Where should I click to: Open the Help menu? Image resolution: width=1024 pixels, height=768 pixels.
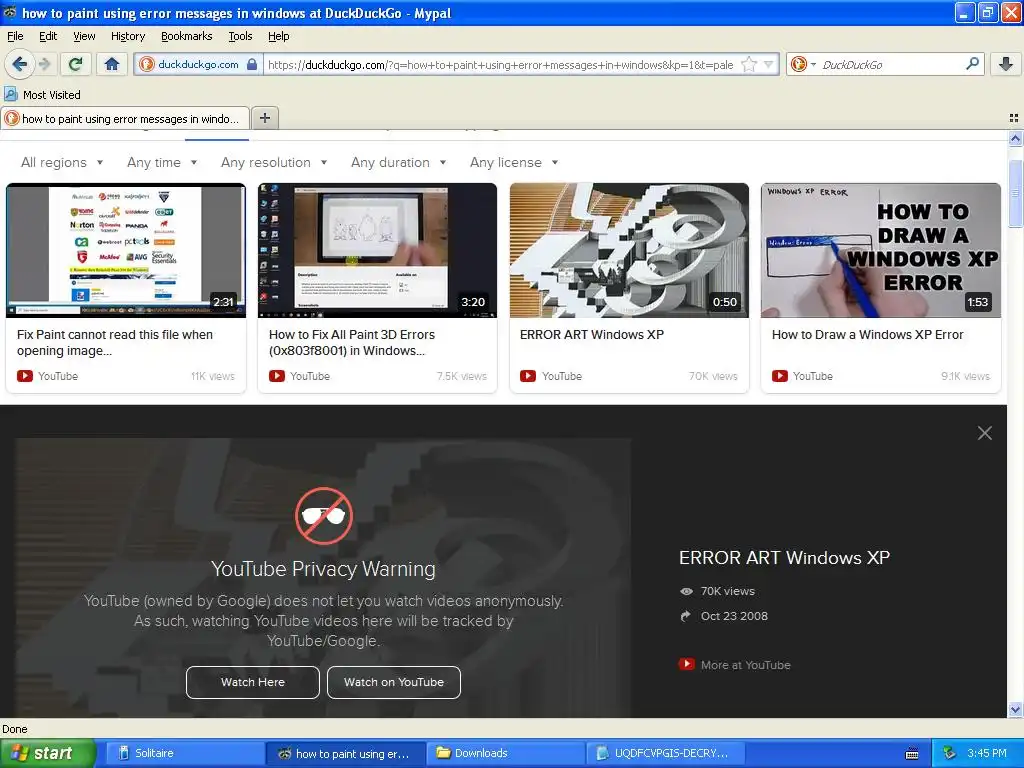click(x=279, y=36)
